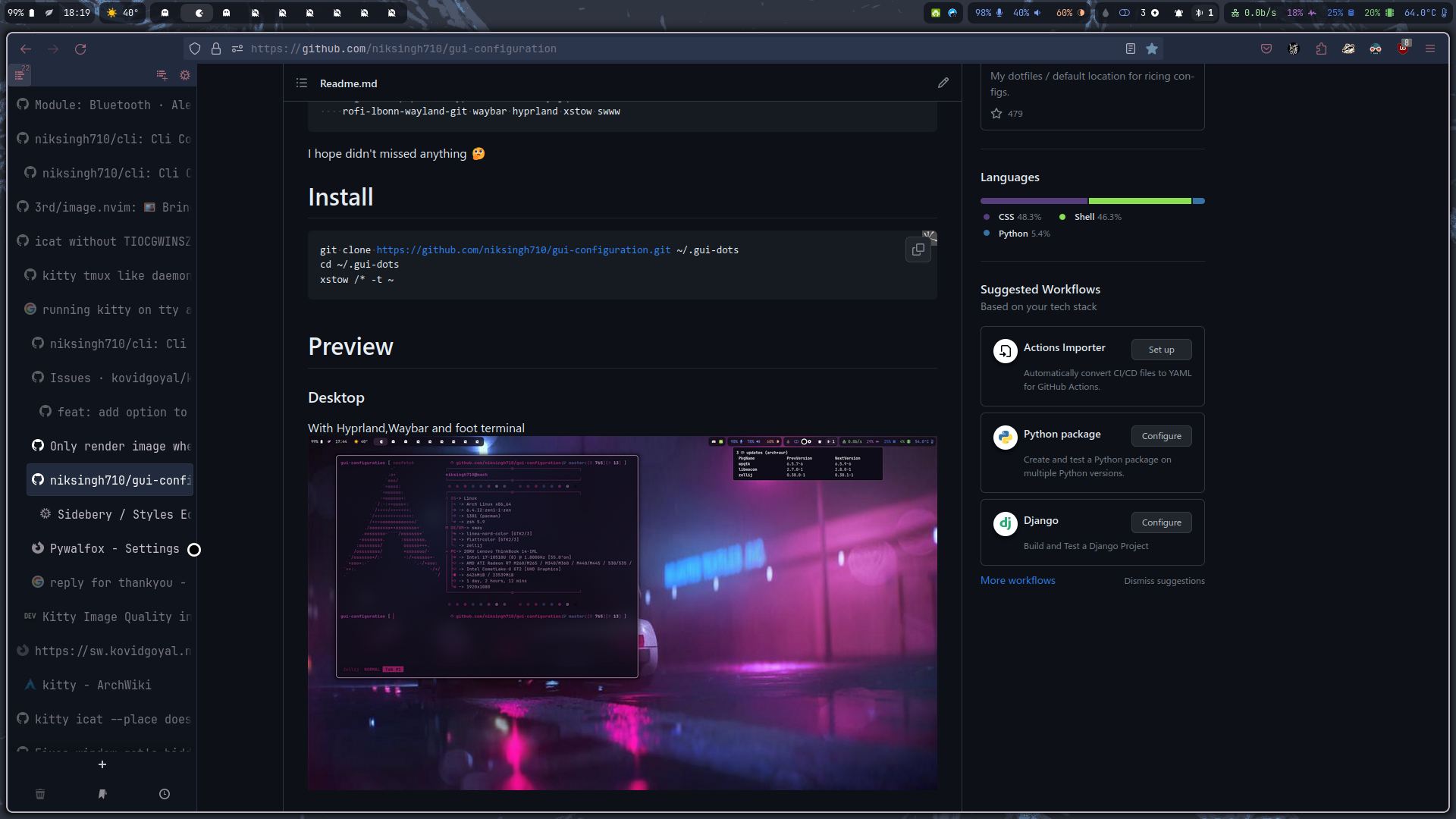
Task: Open Sidebery history clock icon
Action: [165, 794]
